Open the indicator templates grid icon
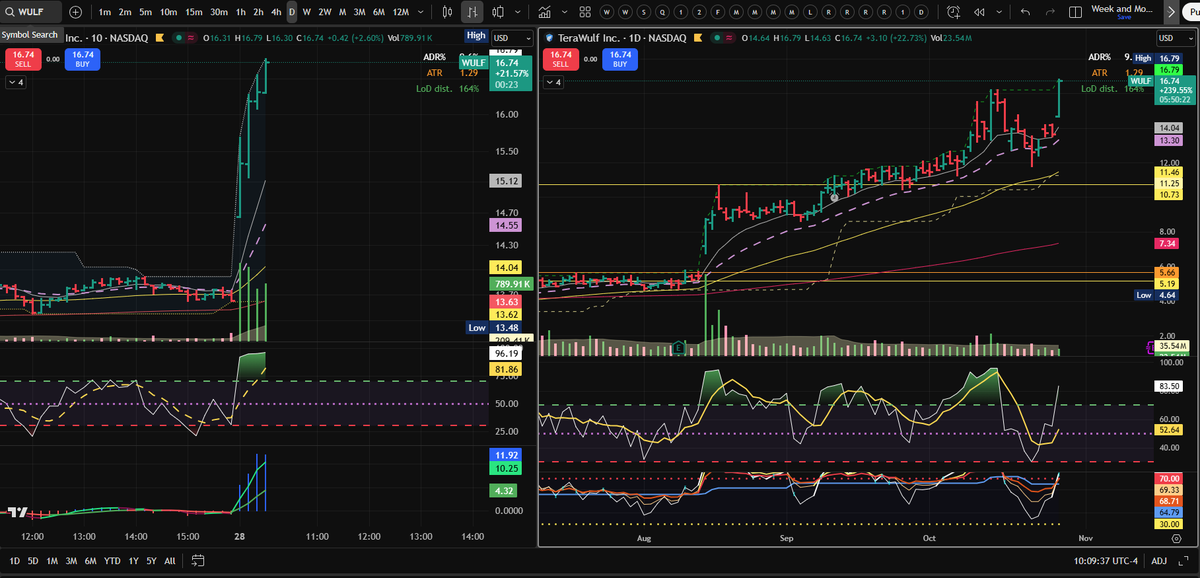1200x578 pixels. [x=586, y=12]
